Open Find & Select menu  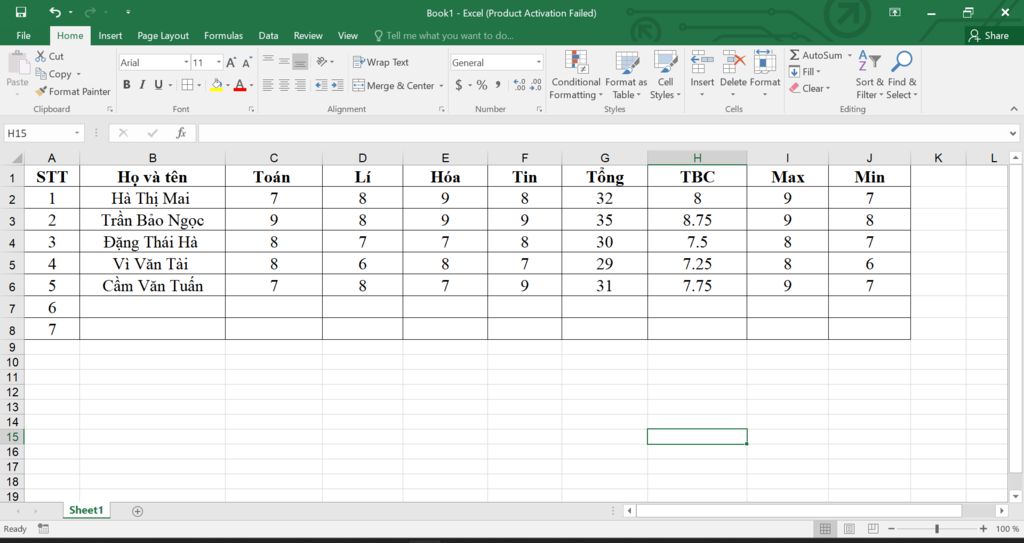(x=902, y=74)
